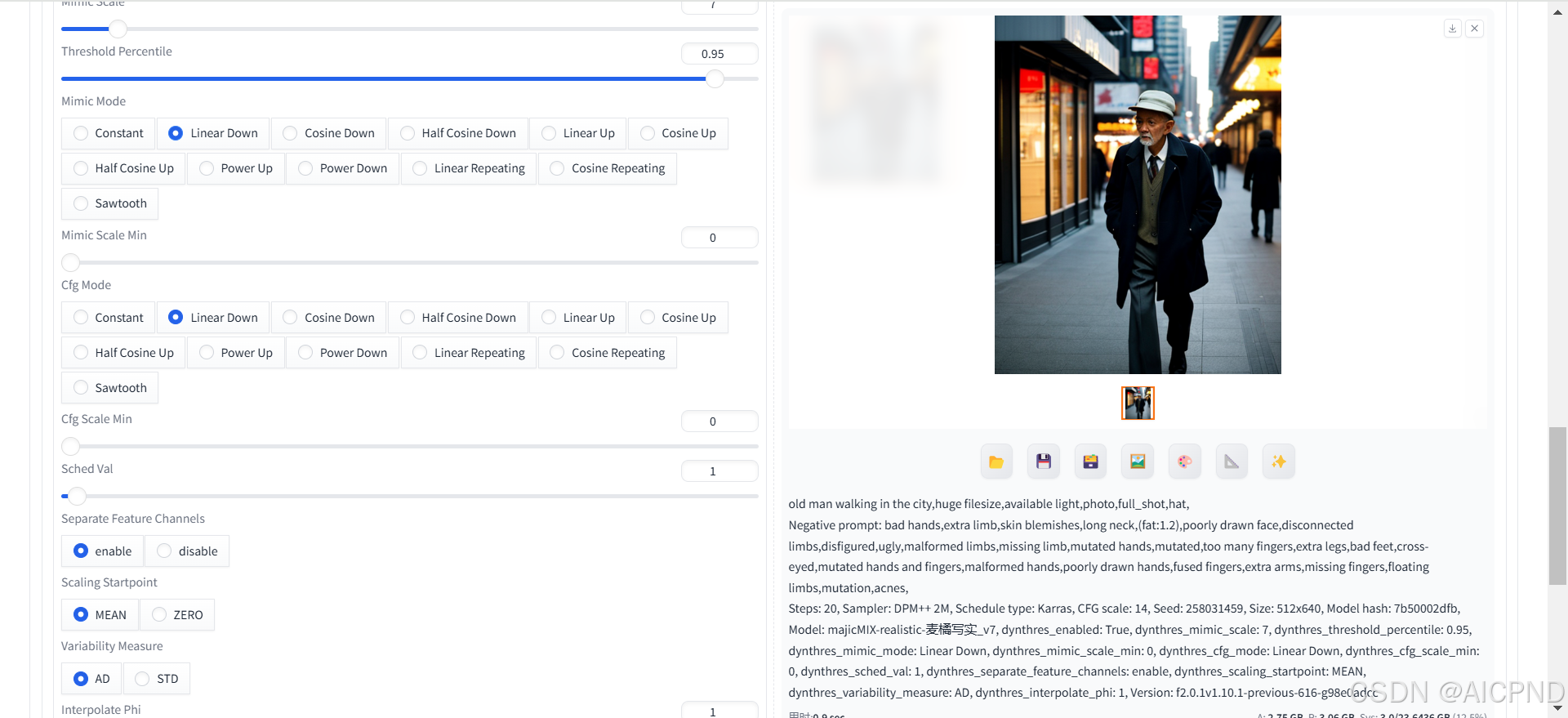This screenshot has height=718, width=1568.
Task: Pick Cosine Up in Cfg Mode
Action: (x=678, y=318)
